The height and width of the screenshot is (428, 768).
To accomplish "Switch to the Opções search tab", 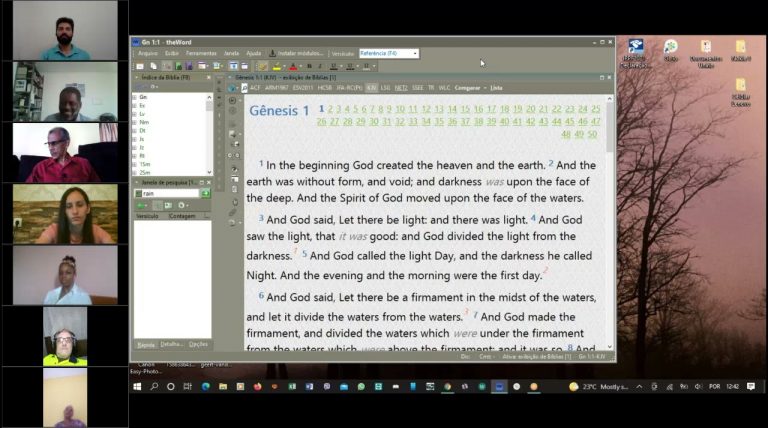I will [x=198, y=344].
